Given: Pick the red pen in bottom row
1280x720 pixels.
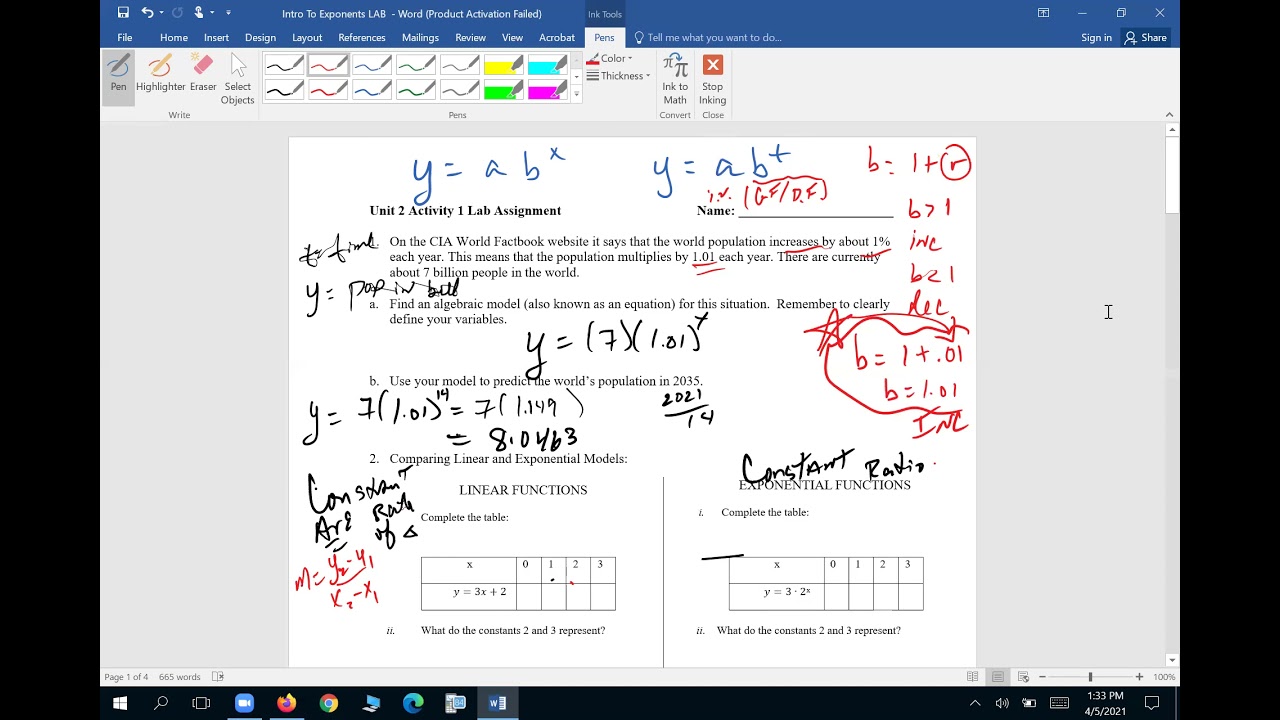Looking at the screenshot, I should click(328, 90).
